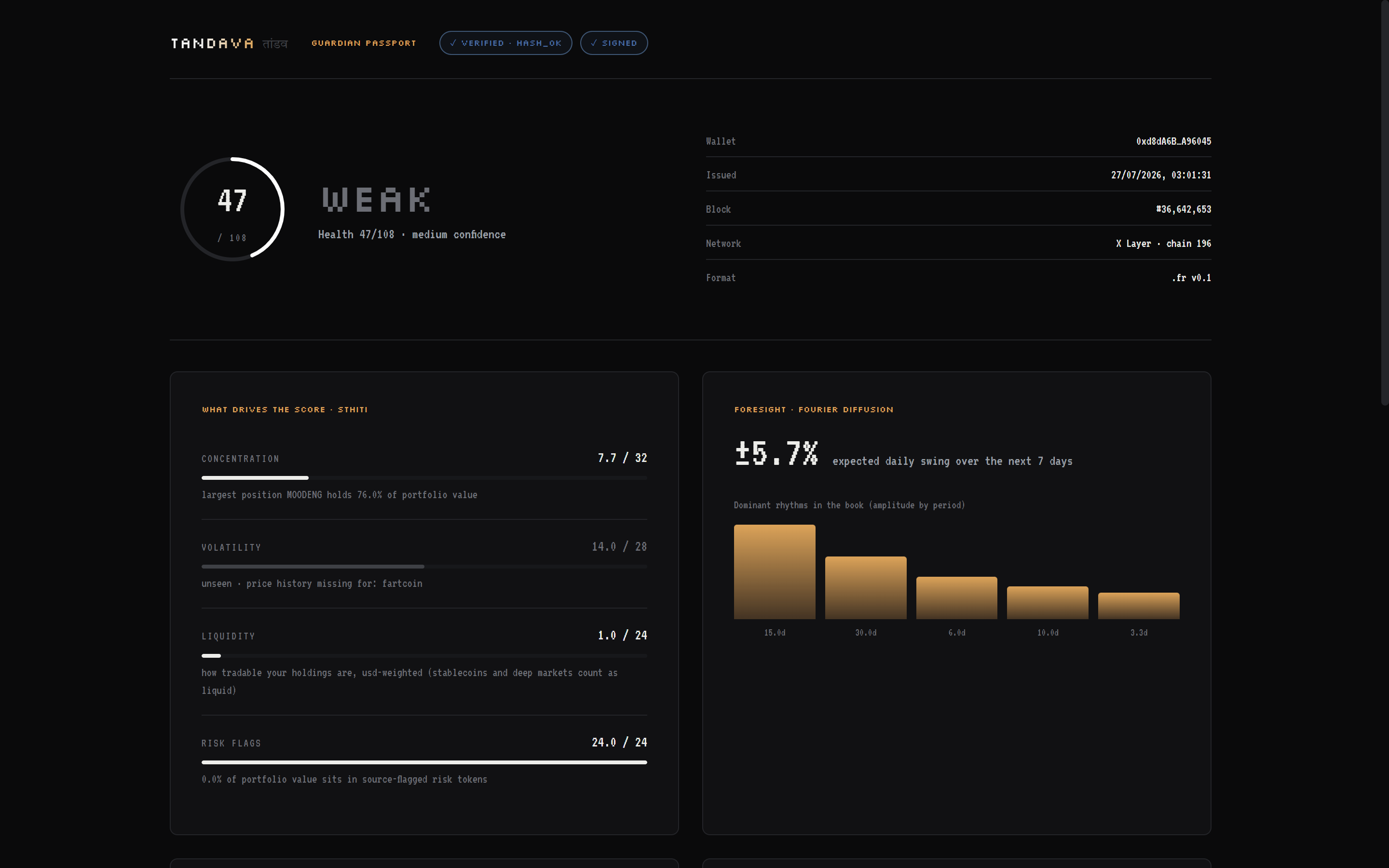
Task: Click the 7.7 / 32 concentration score
Action: pos(622,458)
